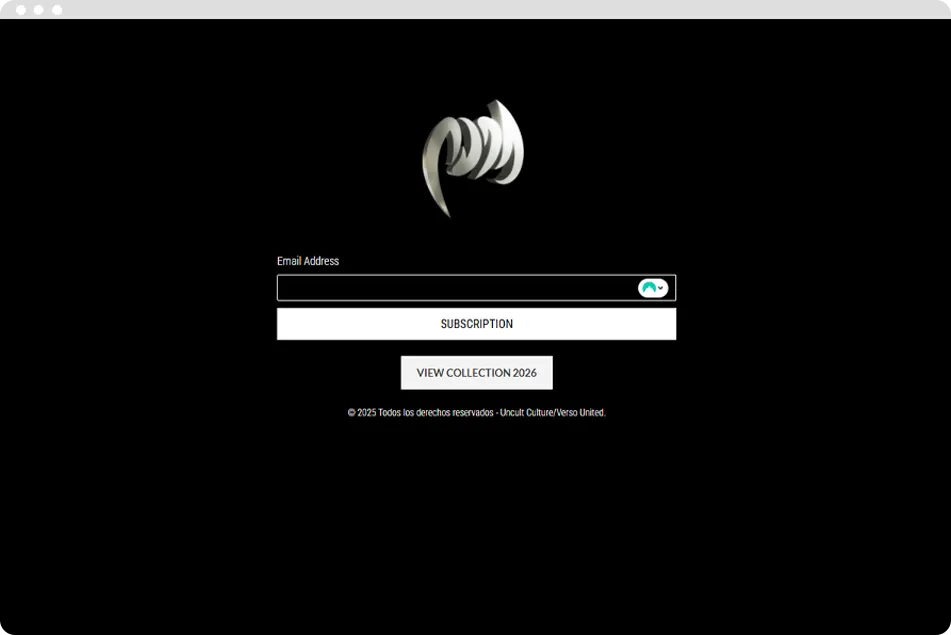
Task: Select the Uncult Culture/Verso United footer text
Action: pyautogui.click(x=552, y=413)
